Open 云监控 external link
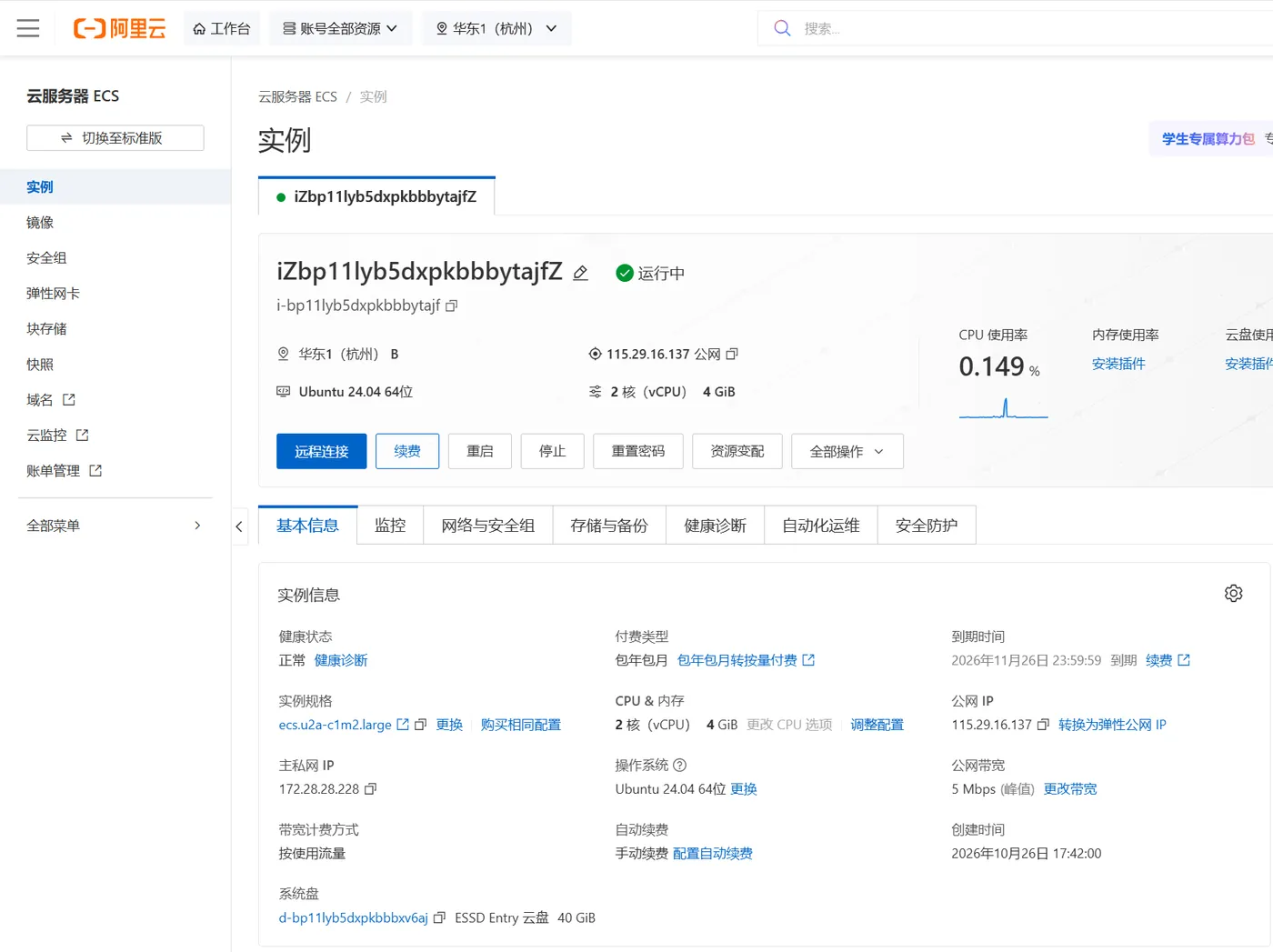 tap(58, 435)
